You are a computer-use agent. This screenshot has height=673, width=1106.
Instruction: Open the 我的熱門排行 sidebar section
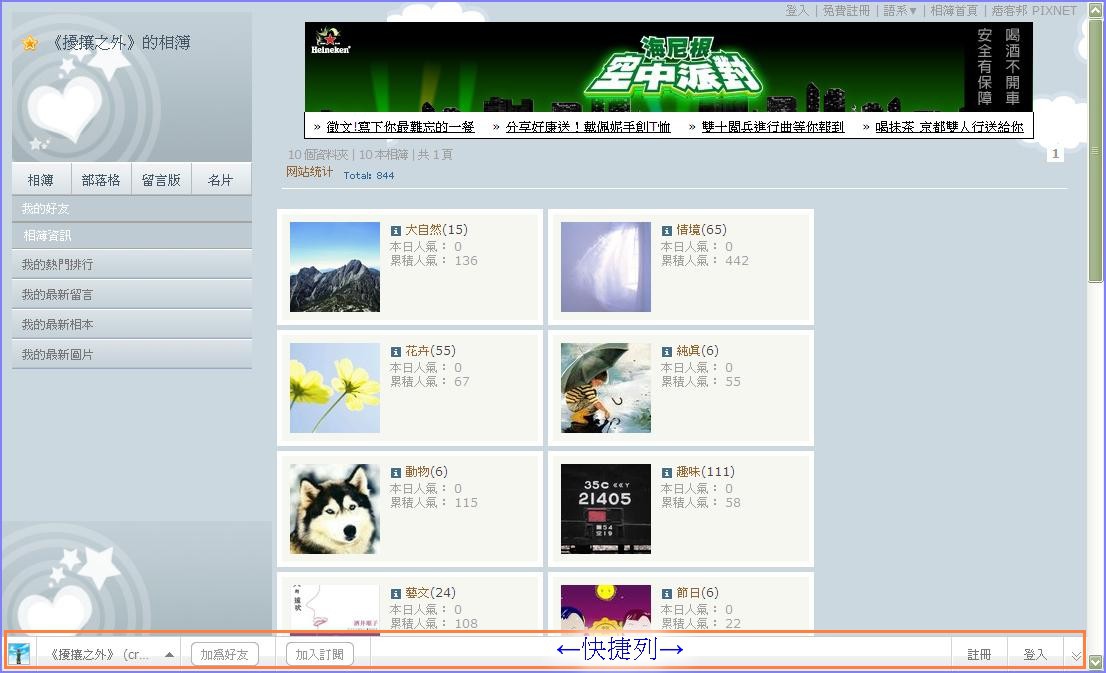(132, 265)
